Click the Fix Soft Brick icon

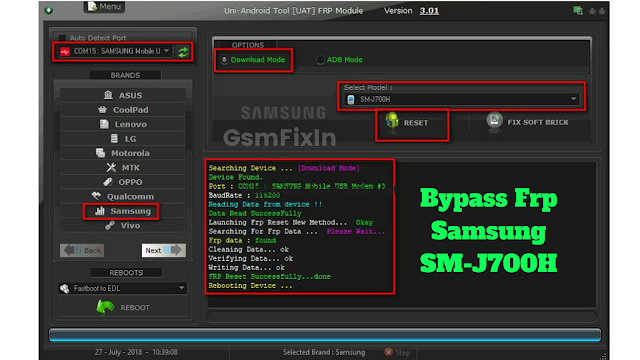494,121
